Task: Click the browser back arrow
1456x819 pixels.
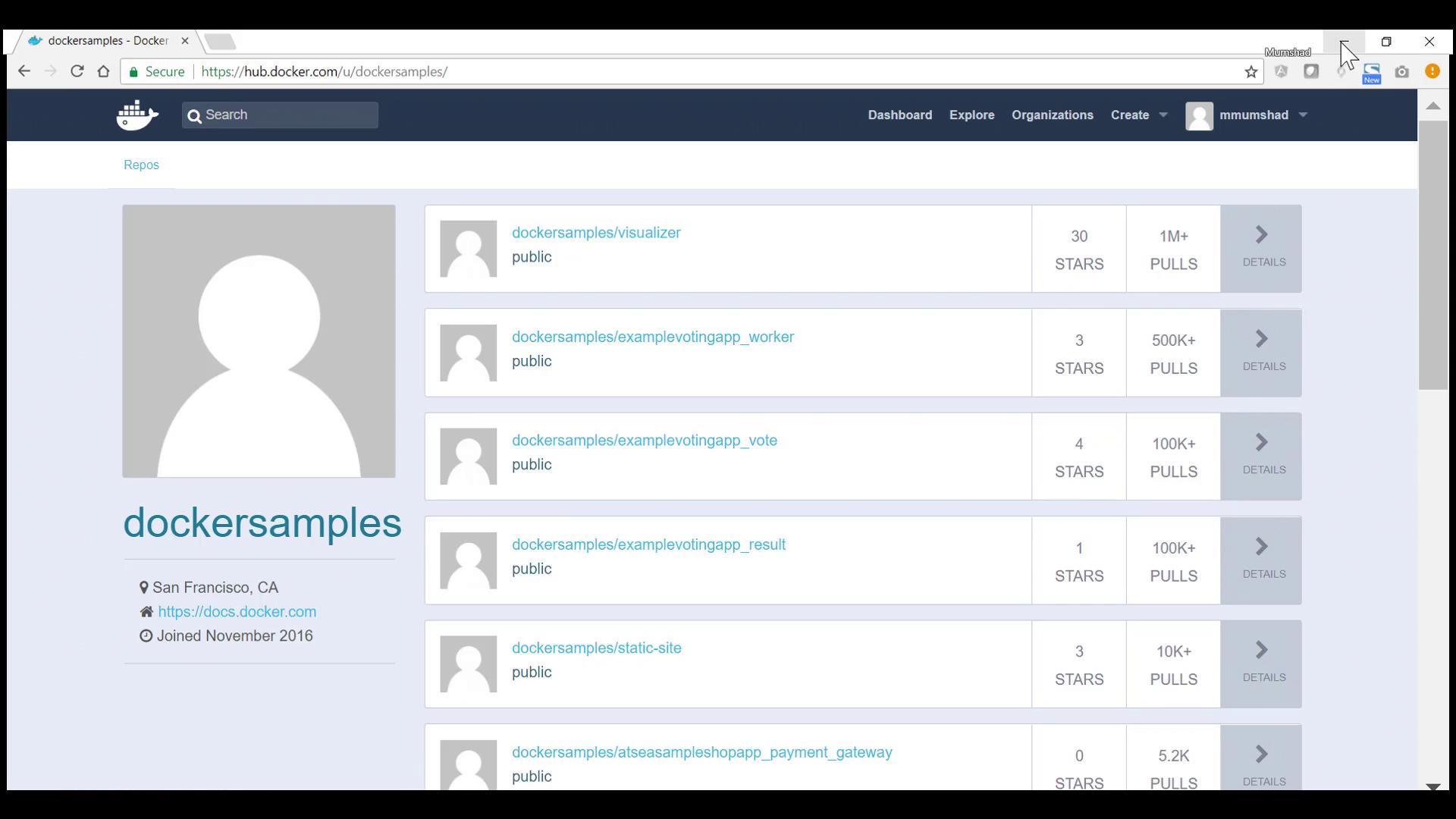Action: (x=24, y=71)
